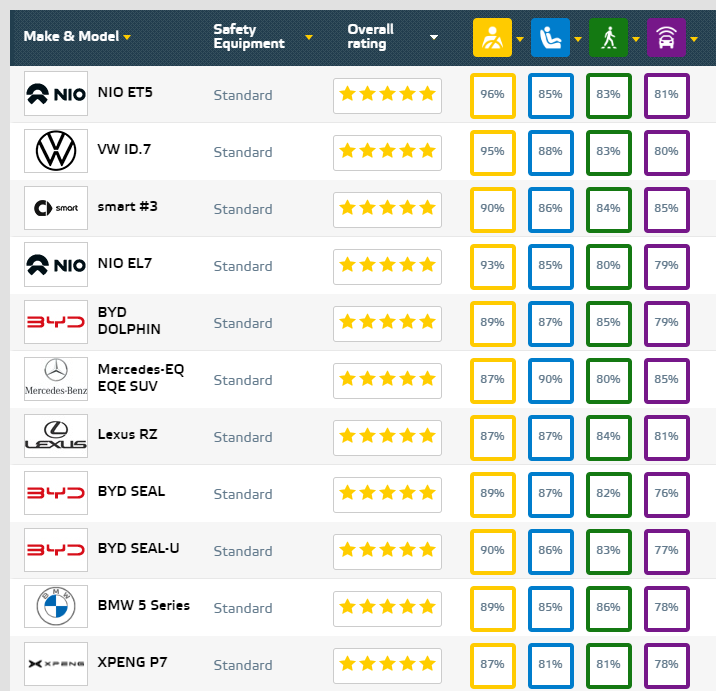
Task: Click the XPENG logo
Action: [56, 664]
